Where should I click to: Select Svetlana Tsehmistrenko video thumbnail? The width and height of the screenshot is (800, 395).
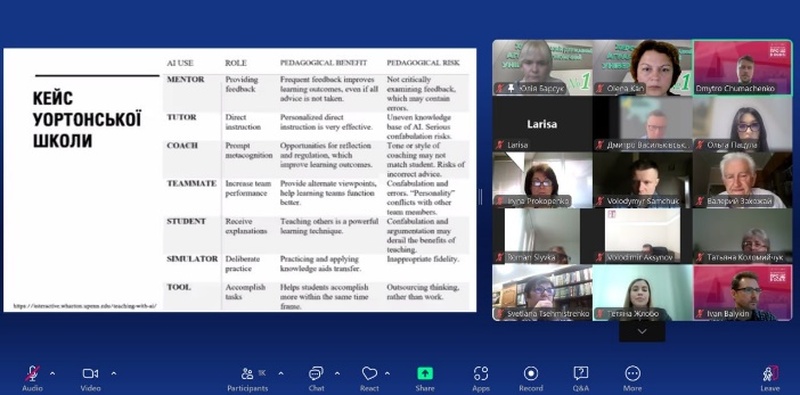(542, 292)
